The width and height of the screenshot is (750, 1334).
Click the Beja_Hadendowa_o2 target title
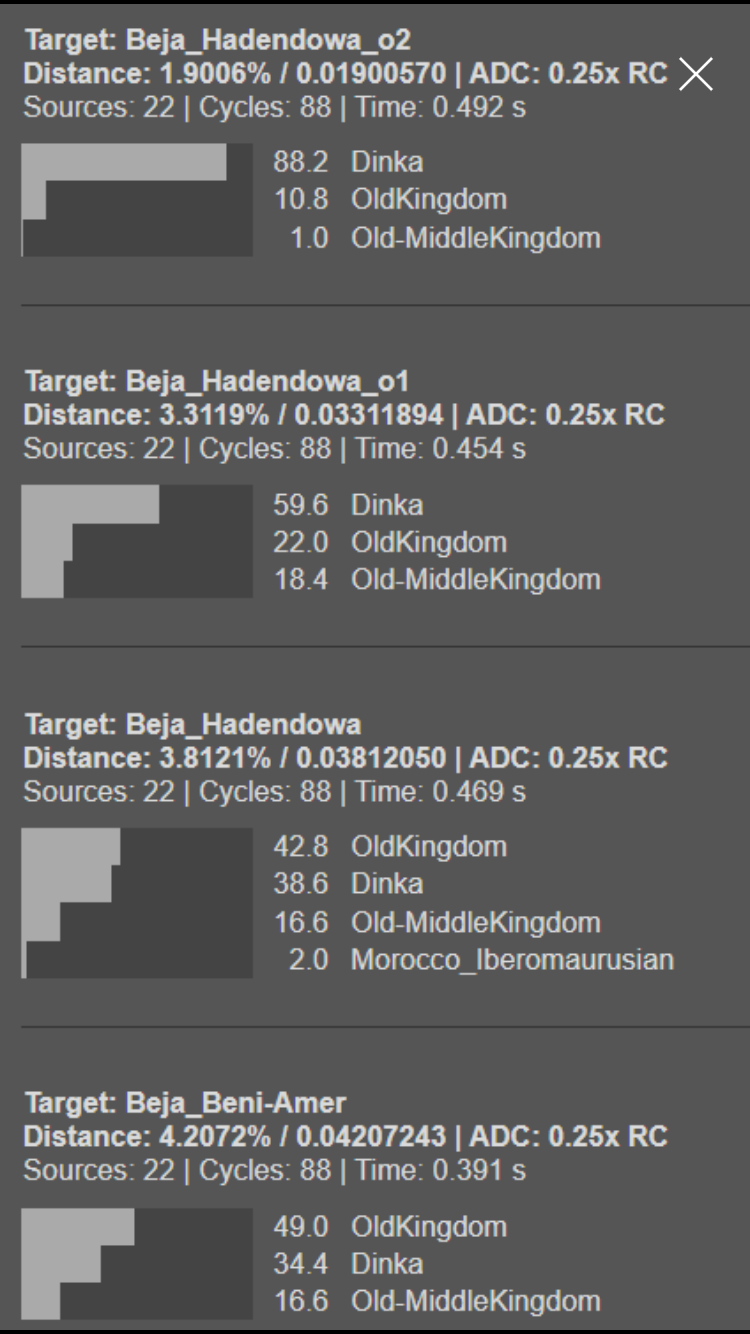218,41
